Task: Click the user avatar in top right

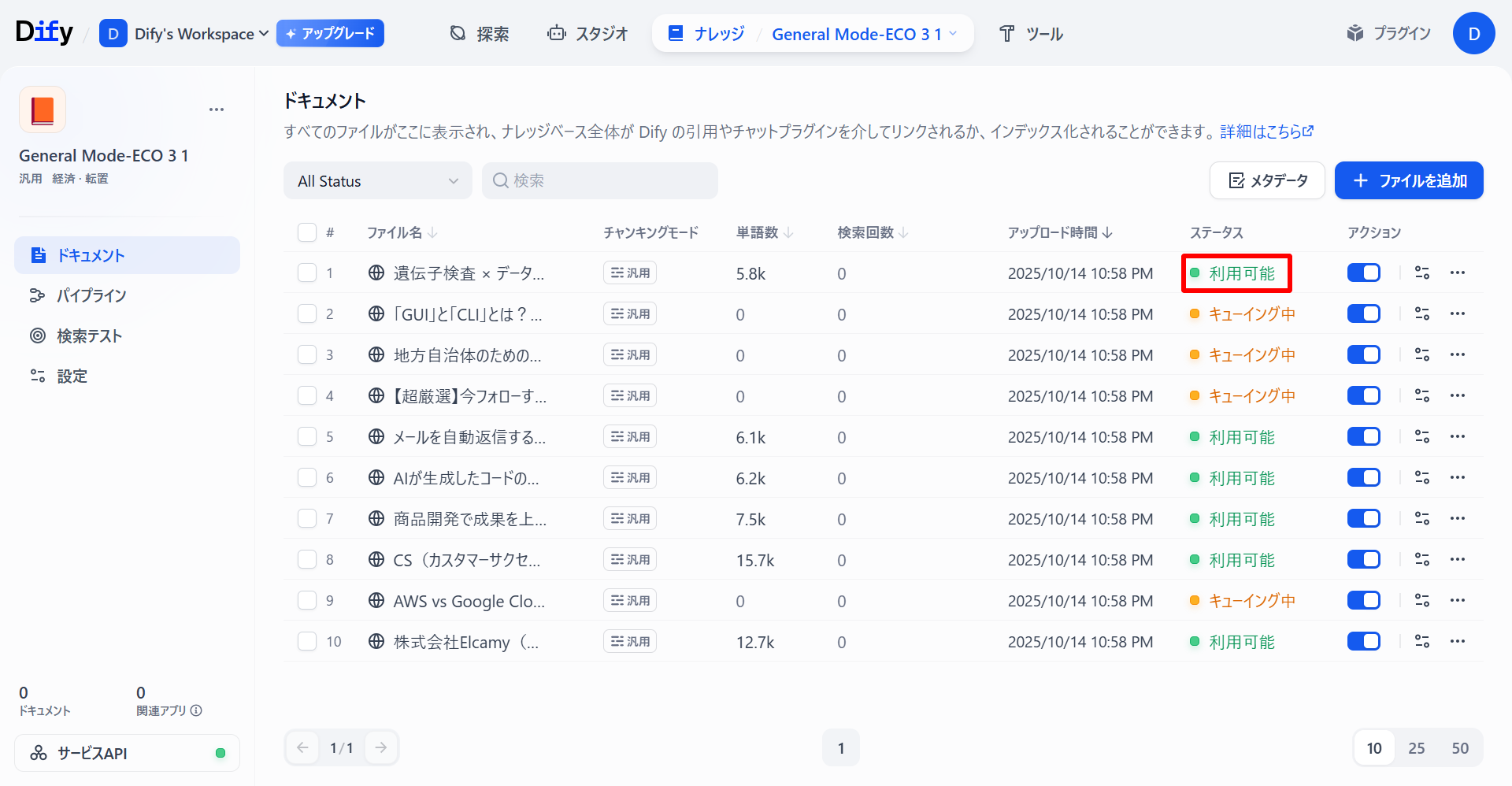Action: pos(1473,33)
